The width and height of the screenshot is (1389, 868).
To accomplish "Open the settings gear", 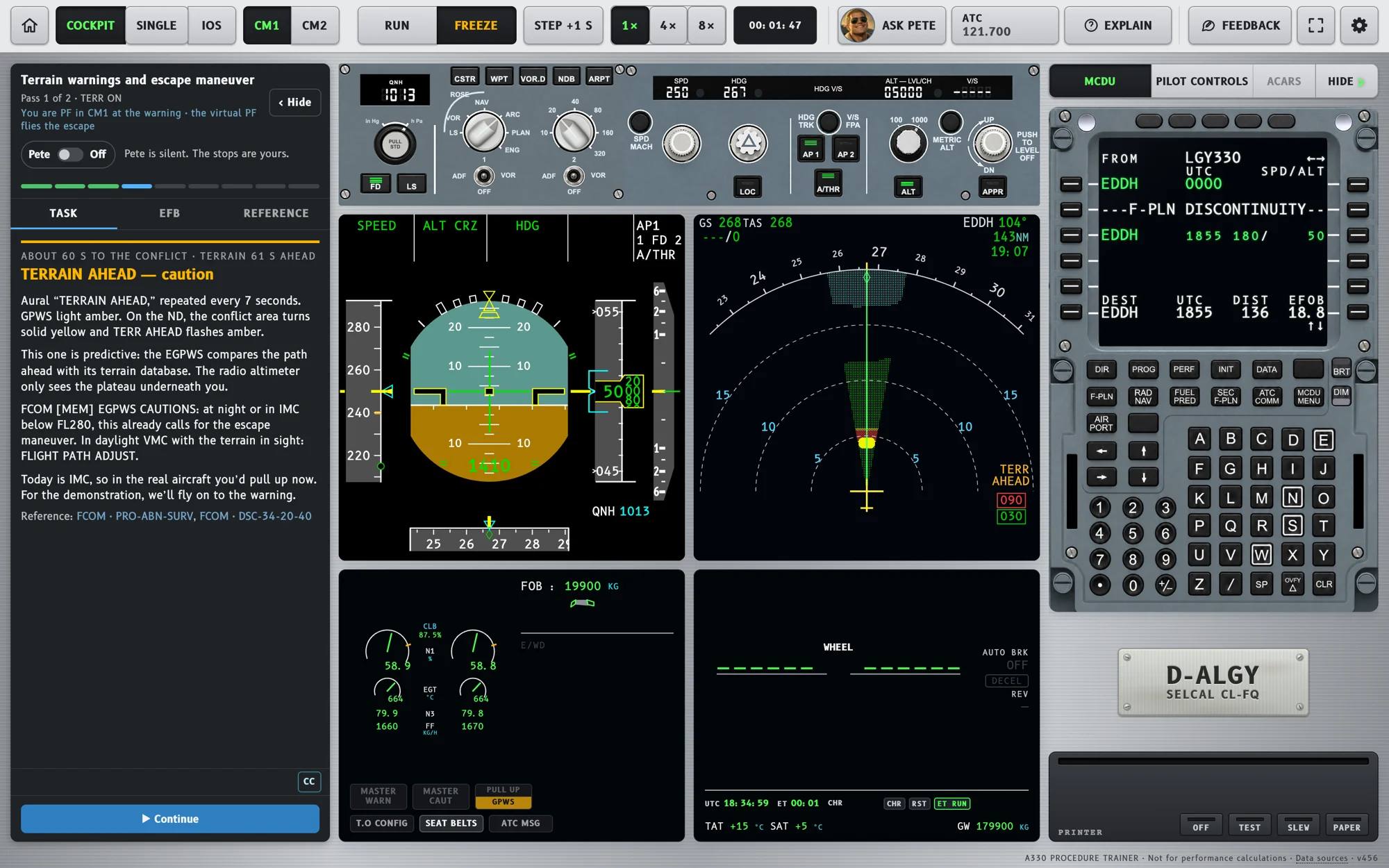I will point(1359,26).
